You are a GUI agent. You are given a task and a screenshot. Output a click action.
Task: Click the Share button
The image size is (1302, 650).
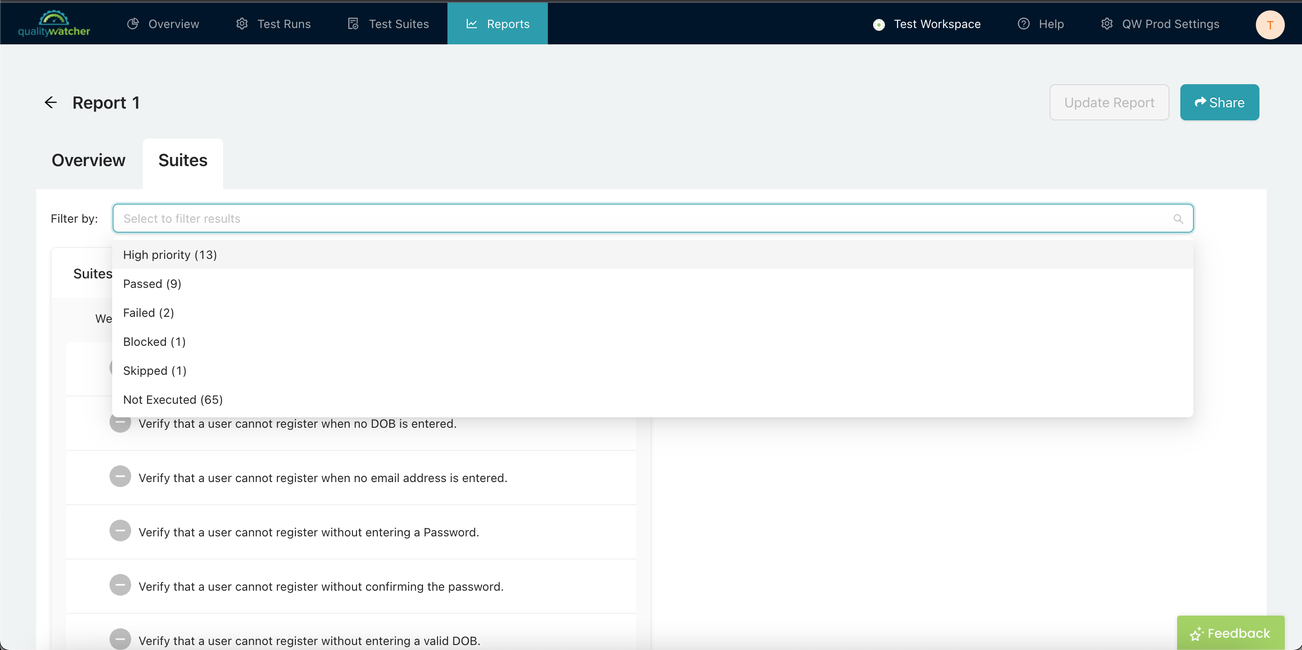[1219, 103]
